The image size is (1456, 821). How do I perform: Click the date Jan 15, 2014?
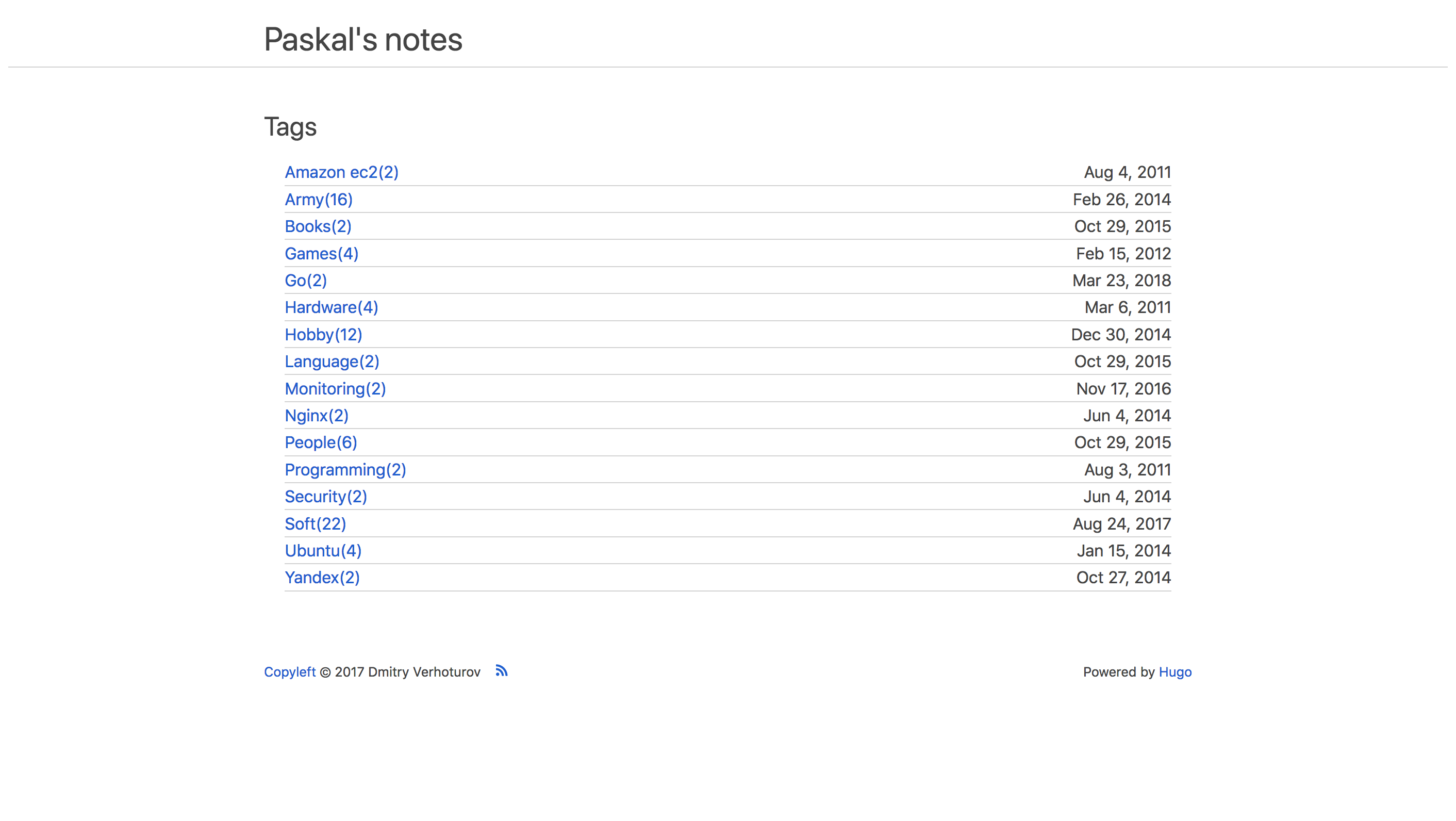pos(1123,551)
